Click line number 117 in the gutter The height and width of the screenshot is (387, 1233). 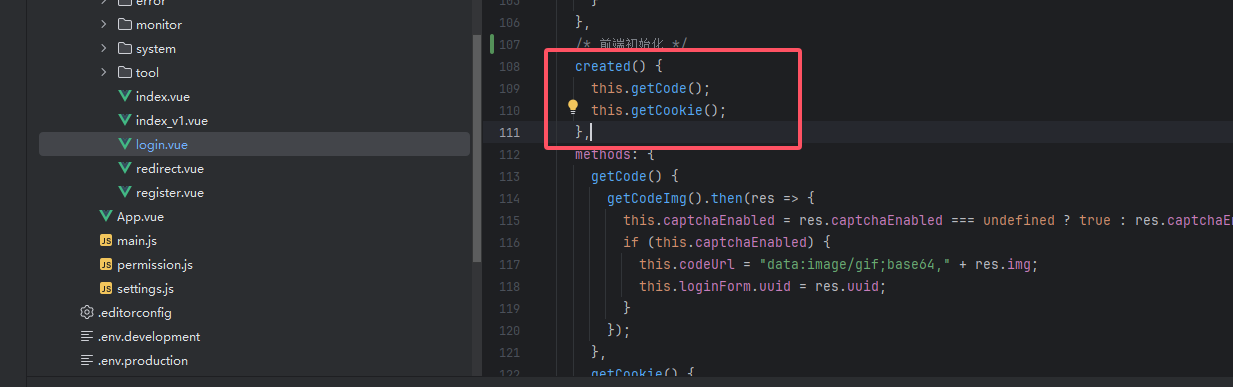click(x=508, y=264)
